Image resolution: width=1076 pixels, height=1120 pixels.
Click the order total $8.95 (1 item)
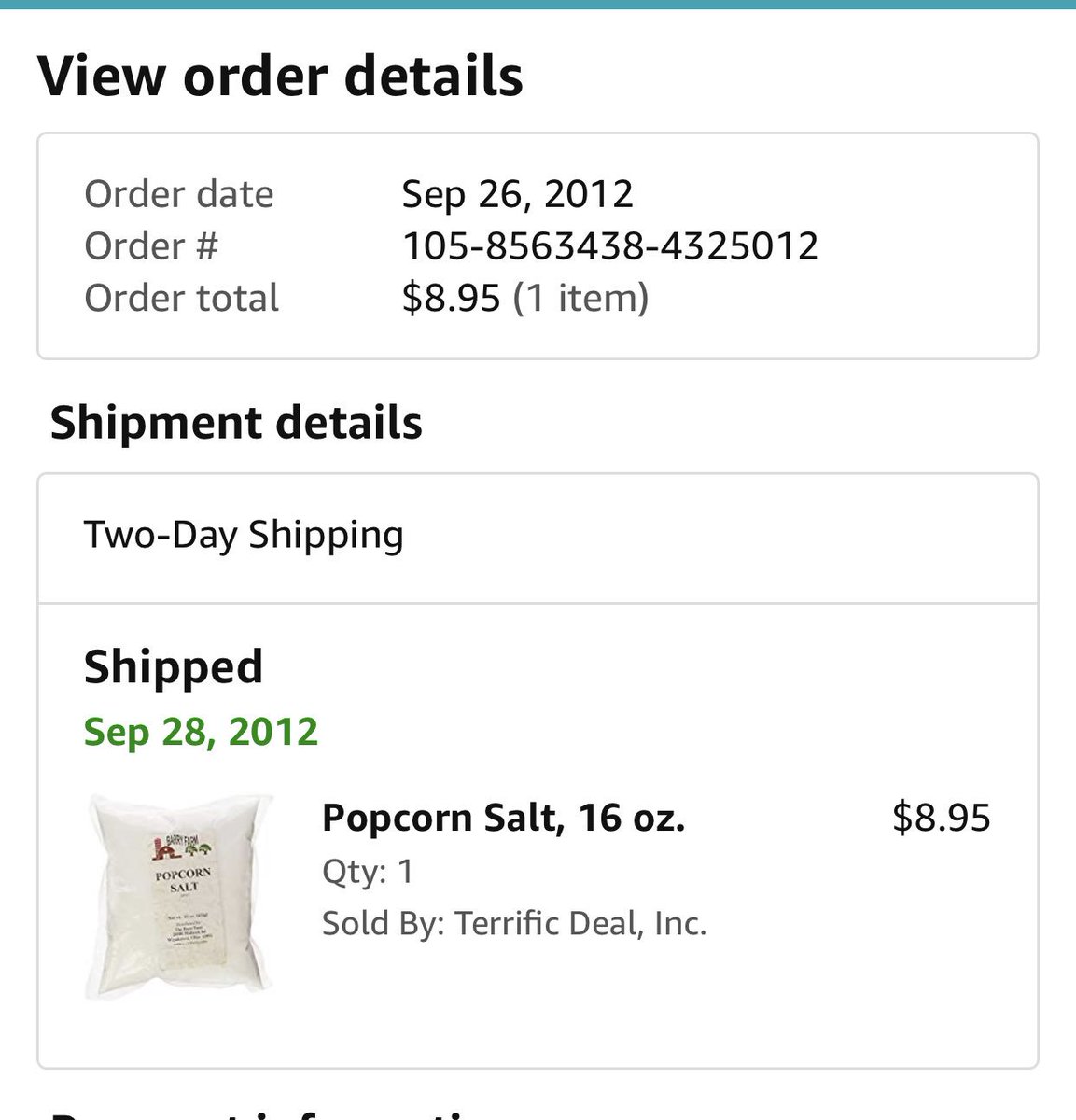click(x=524, y=299)
